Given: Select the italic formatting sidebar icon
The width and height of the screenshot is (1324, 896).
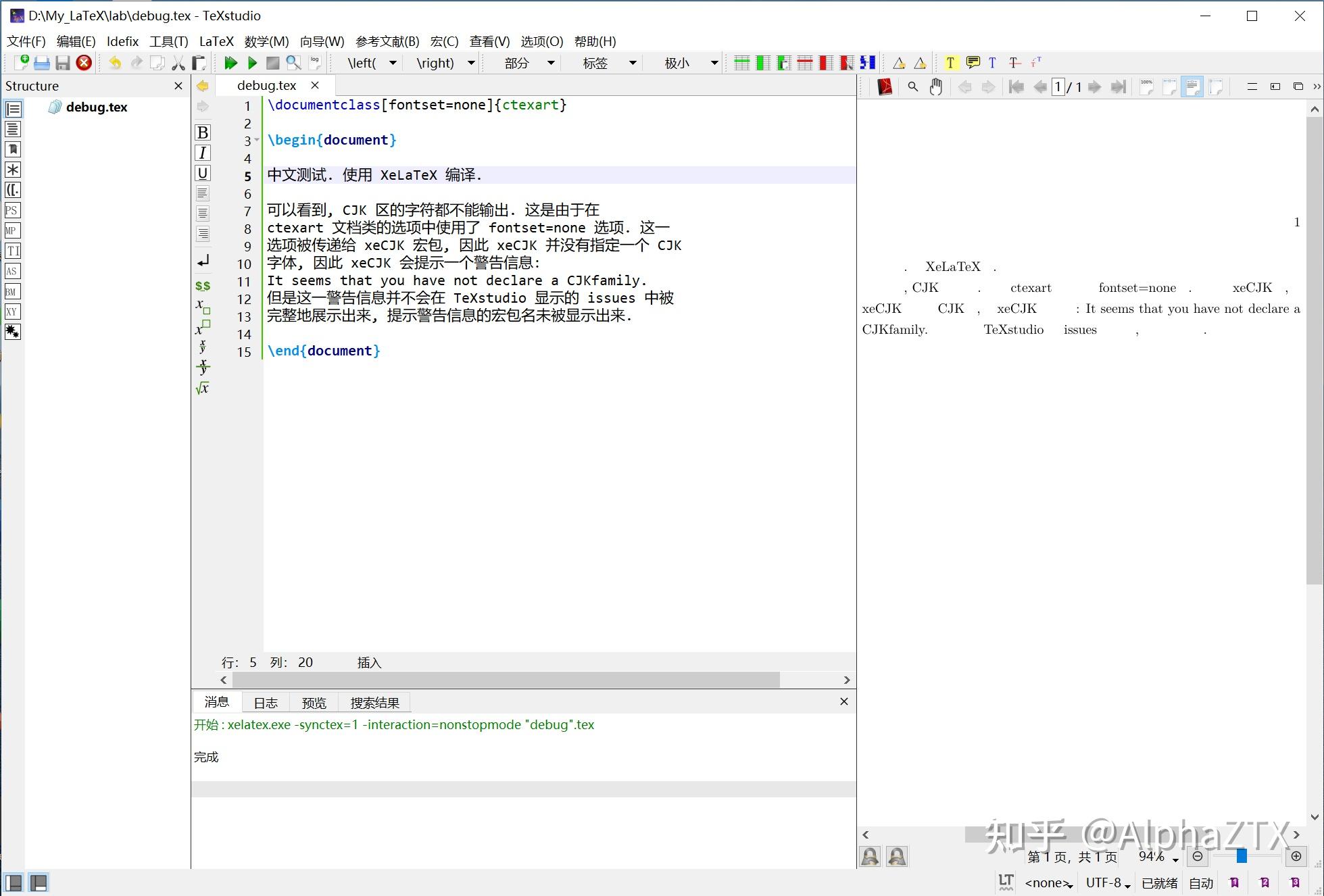Looking at the screenshot, I should click(x=202, y=152).
